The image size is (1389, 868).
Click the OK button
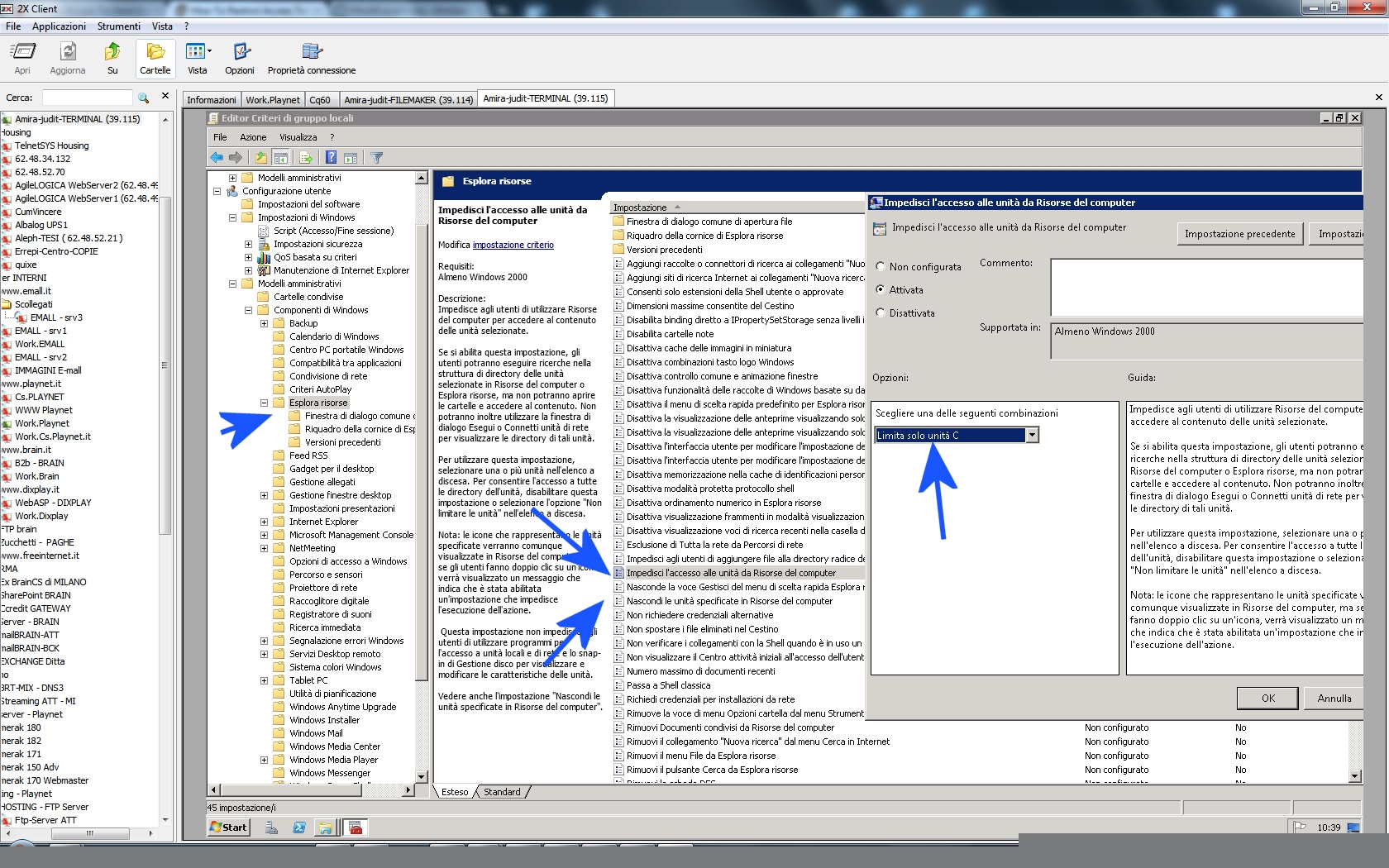click(x=1267, y=699)
